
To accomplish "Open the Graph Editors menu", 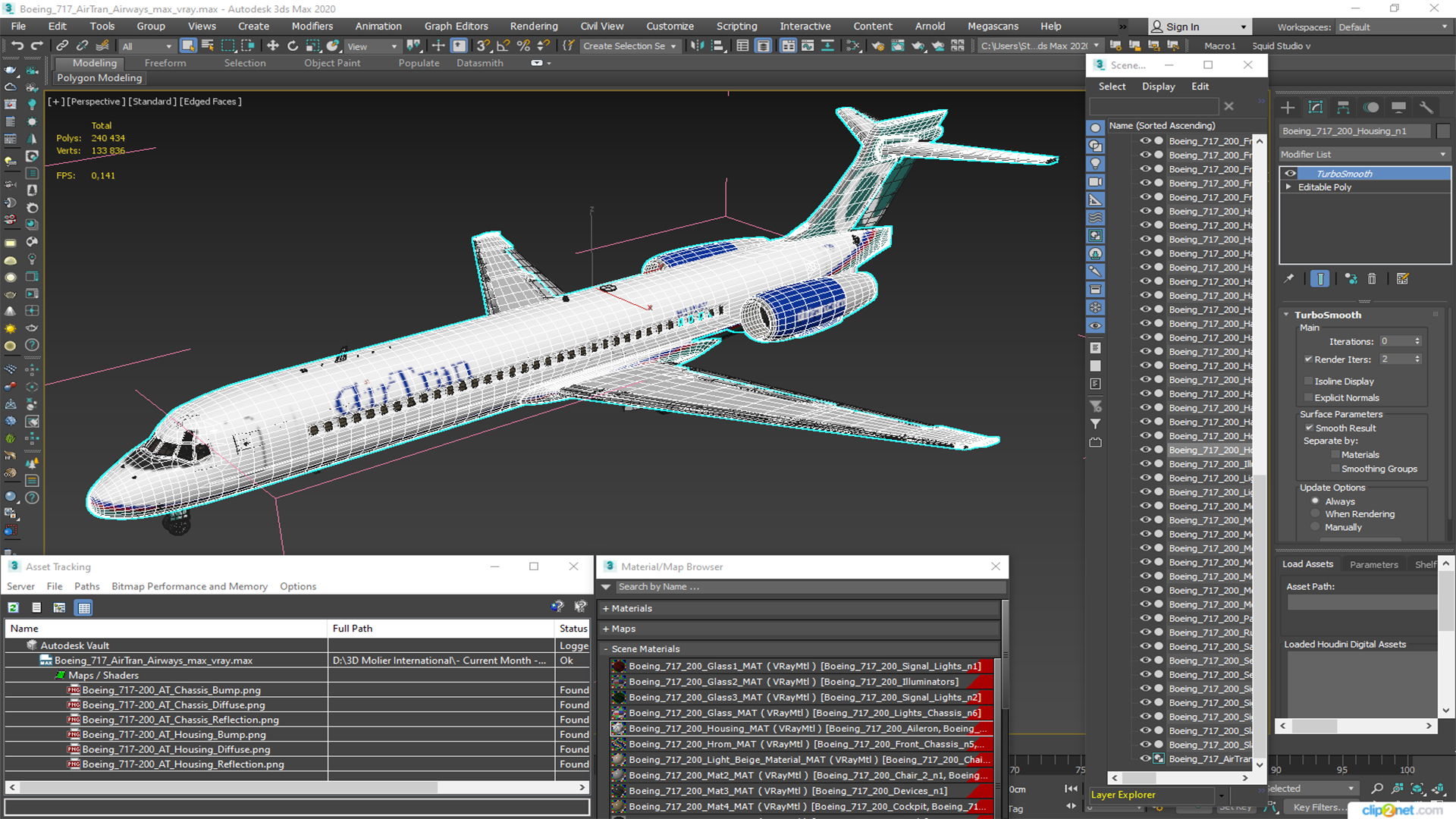I will tap(456, 26).
